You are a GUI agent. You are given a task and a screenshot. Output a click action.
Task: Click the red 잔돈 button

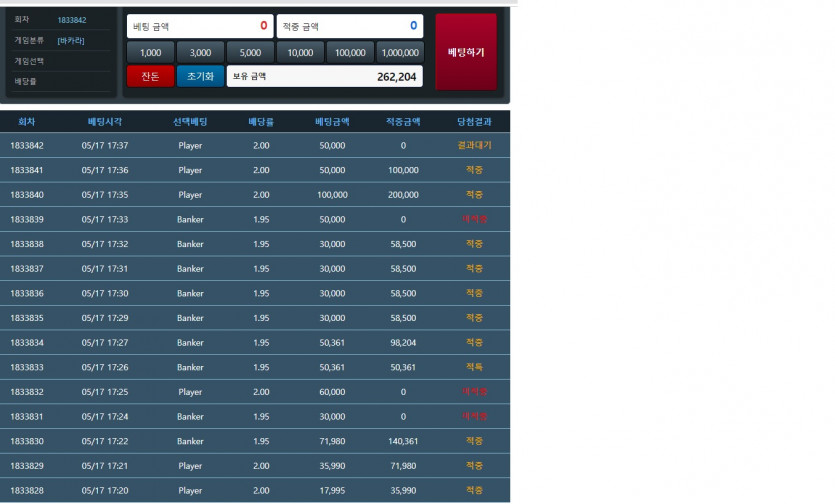pyautogui.click(x=150, y=76)
